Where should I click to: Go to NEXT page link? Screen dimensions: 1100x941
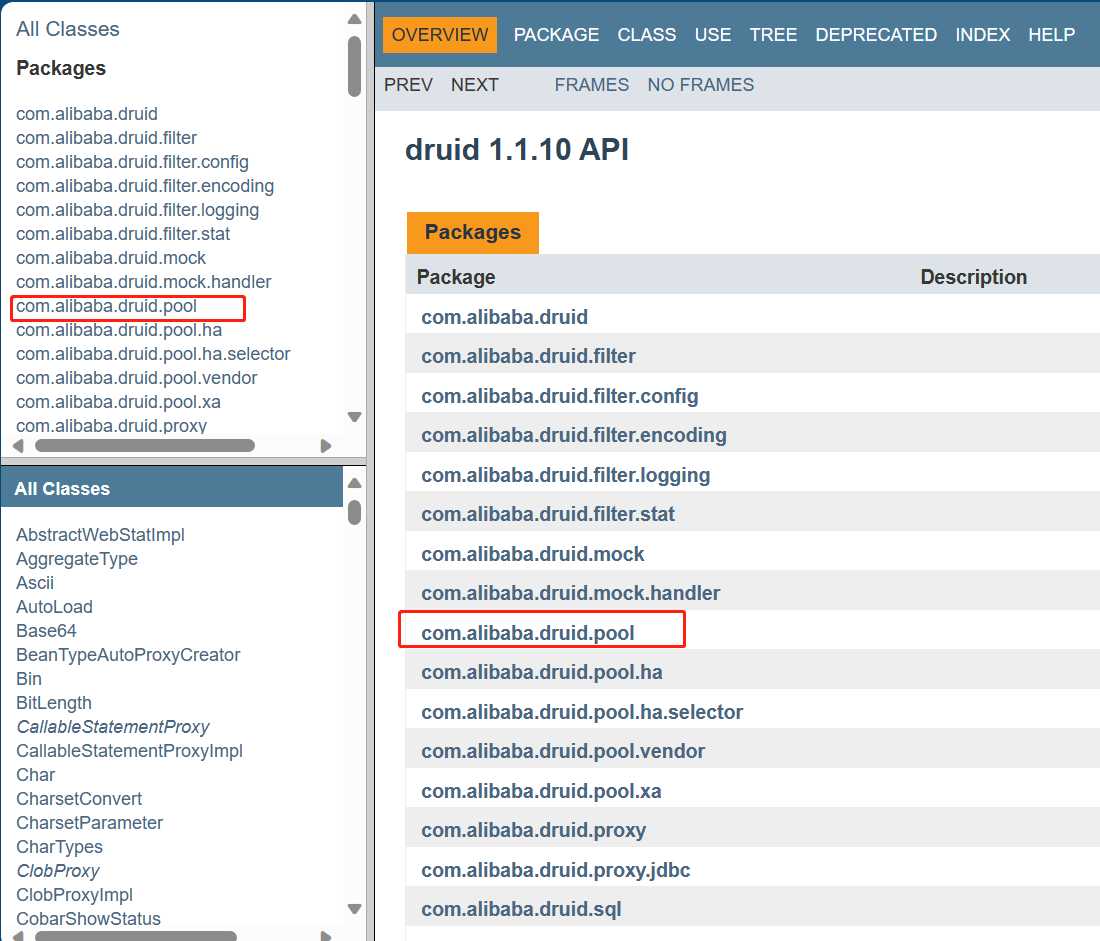(x=475, y=85)
